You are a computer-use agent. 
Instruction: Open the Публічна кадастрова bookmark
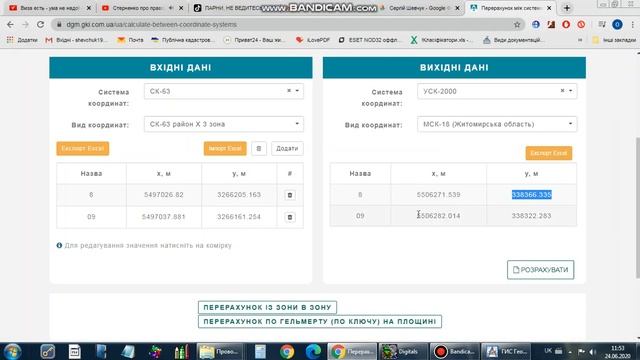182,40
